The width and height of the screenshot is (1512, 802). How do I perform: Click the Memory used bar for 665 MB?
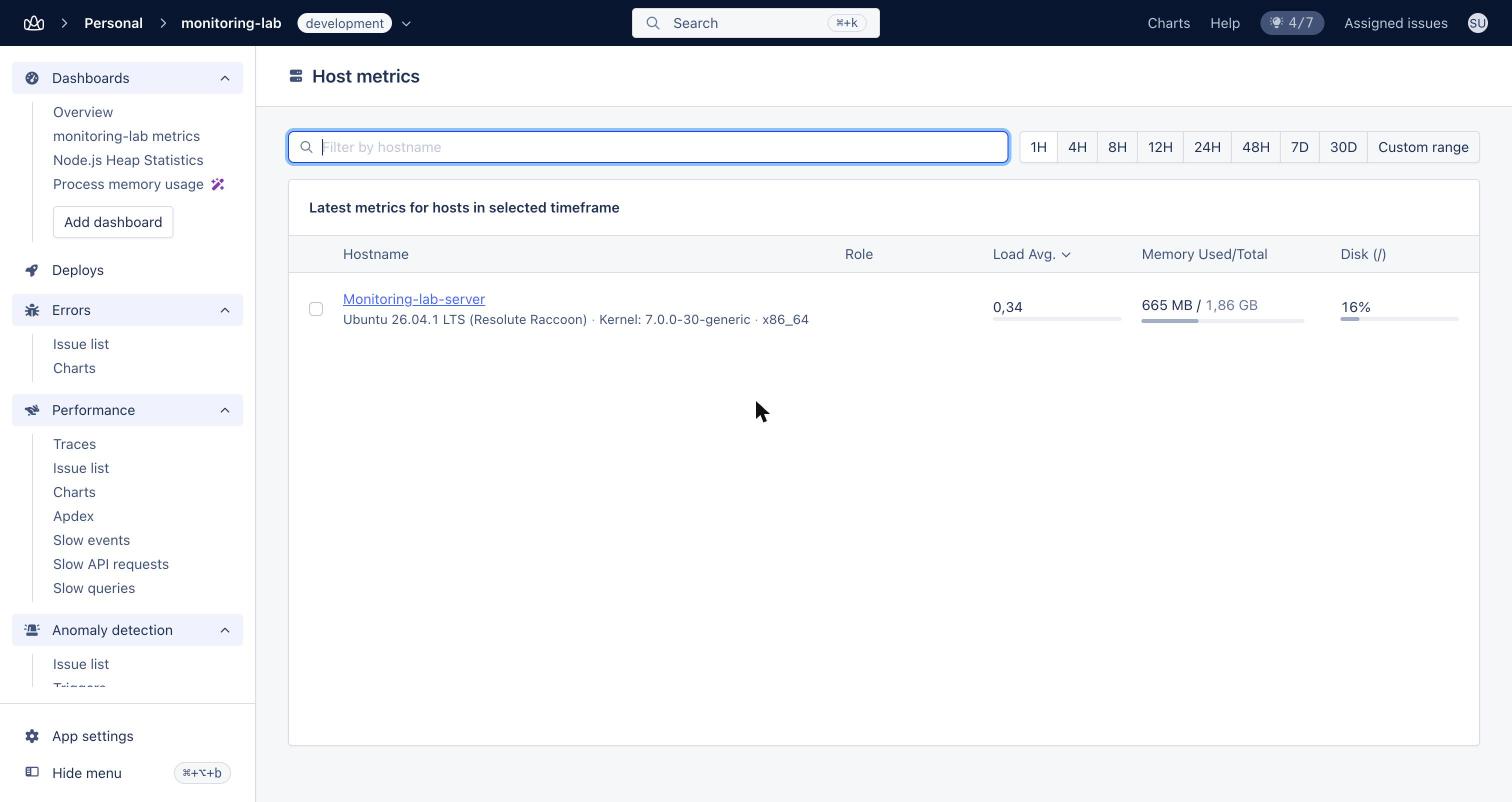coord(1223,321)
